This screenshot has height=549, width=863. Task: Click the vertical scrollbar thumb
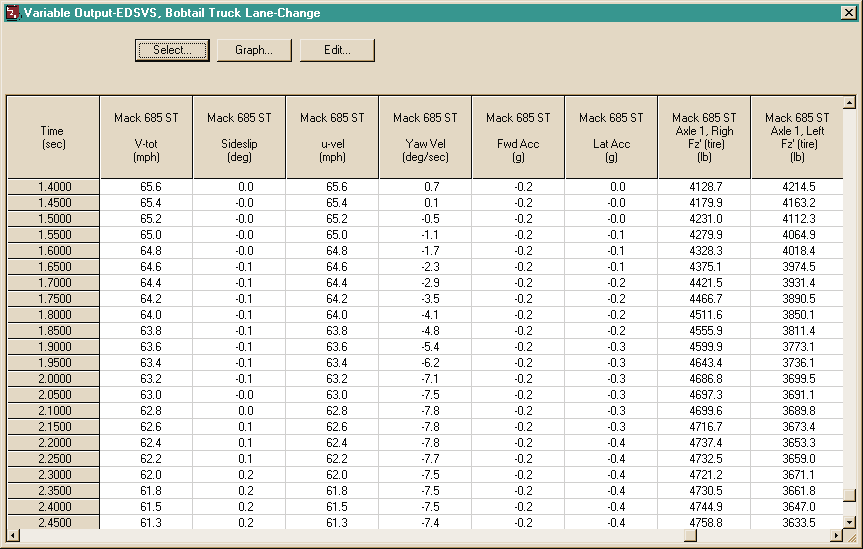click(x=850, y=495)
